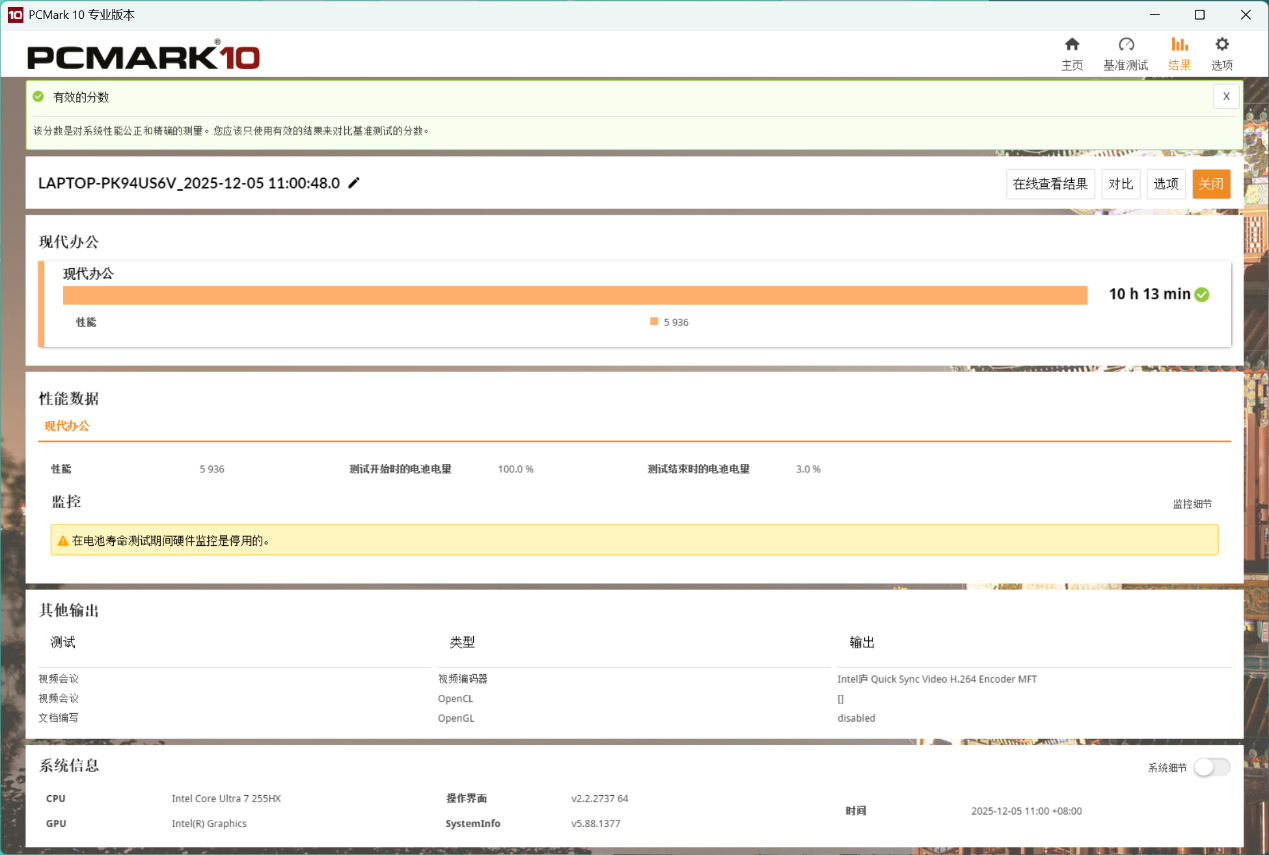Switch to the 现代办公 performance data tab
The image size is (1269, 855).
[67, 426]
